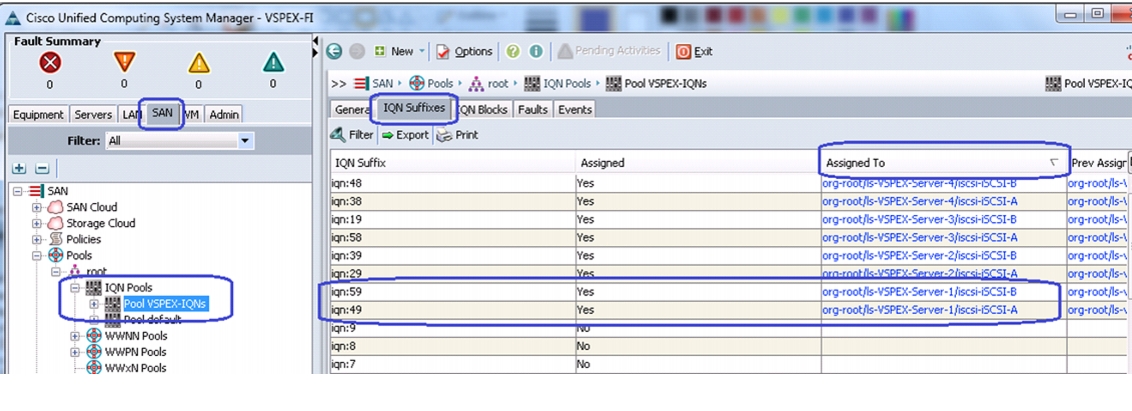Open the Options toolbar item

464,51
